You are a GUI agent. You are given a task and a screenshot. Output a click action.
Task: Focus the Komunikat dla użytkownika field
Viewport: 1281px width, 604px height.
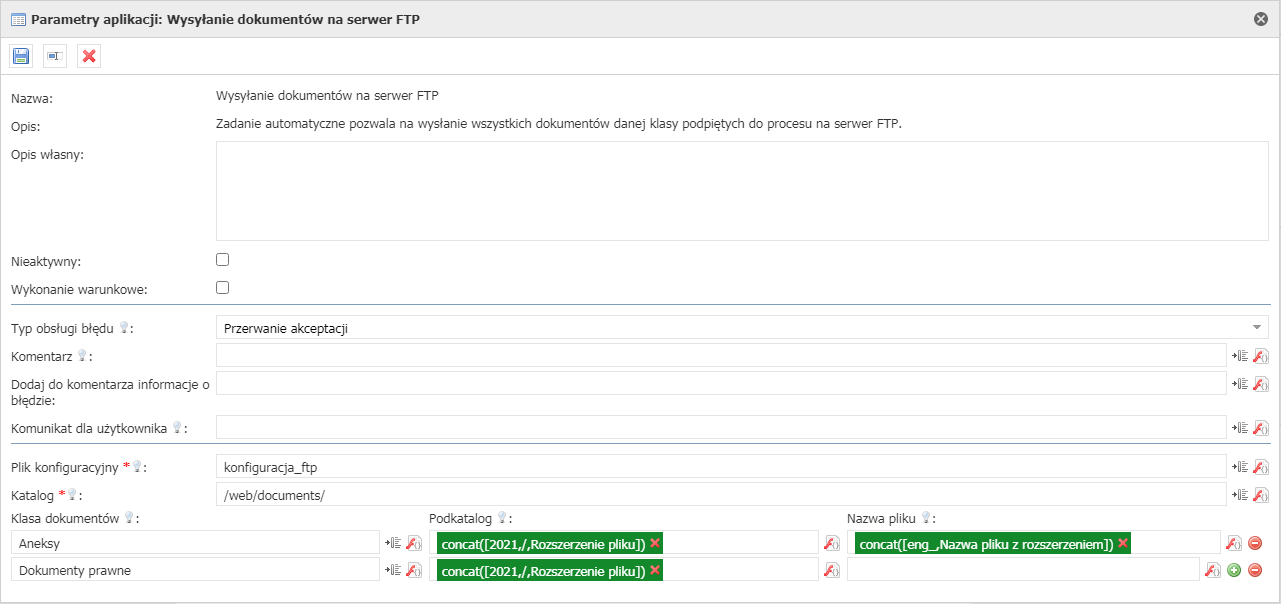click(720, 427)
